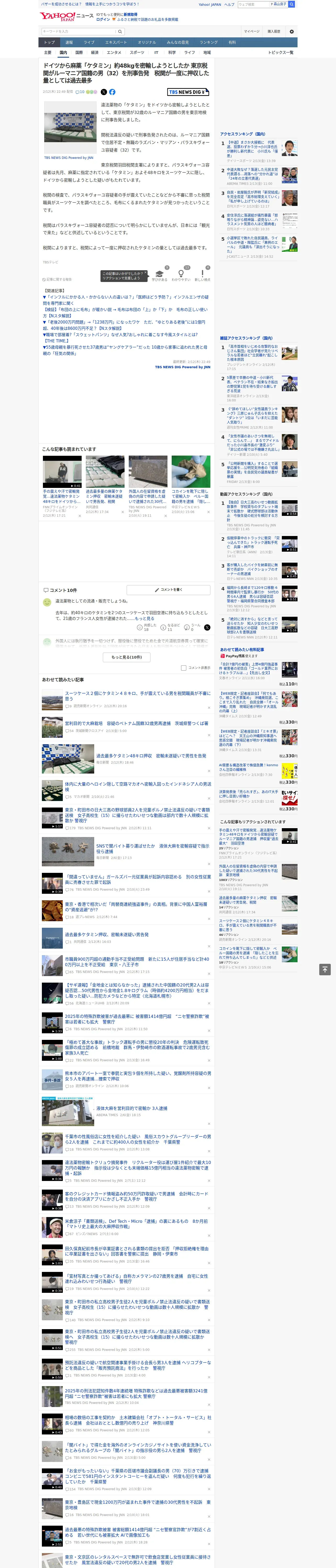Viewport: 336px width, 1568px height.
Task: Click なるほど reaction on first comment
Action: (x=170, y=627)
